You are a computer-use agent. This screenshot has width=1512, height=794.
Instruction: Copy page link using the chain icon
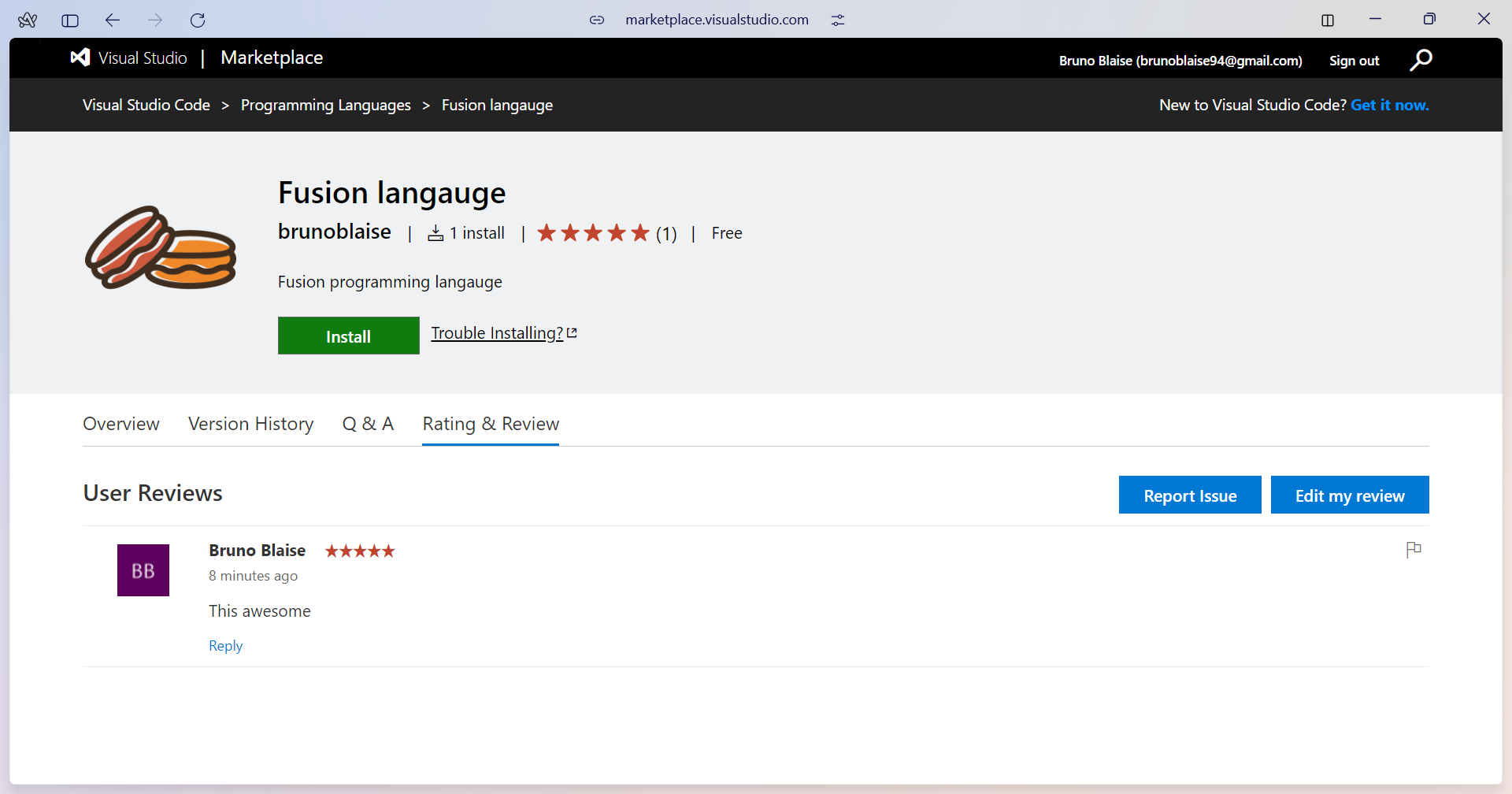point(597,20)
